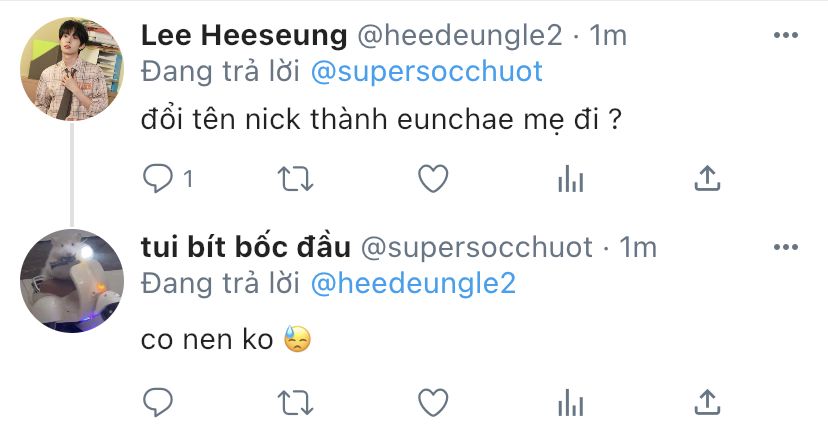Screen dimensions: 828x434
Task: Click the tui bít bốc đầu display name
Action: click(244, 247)
